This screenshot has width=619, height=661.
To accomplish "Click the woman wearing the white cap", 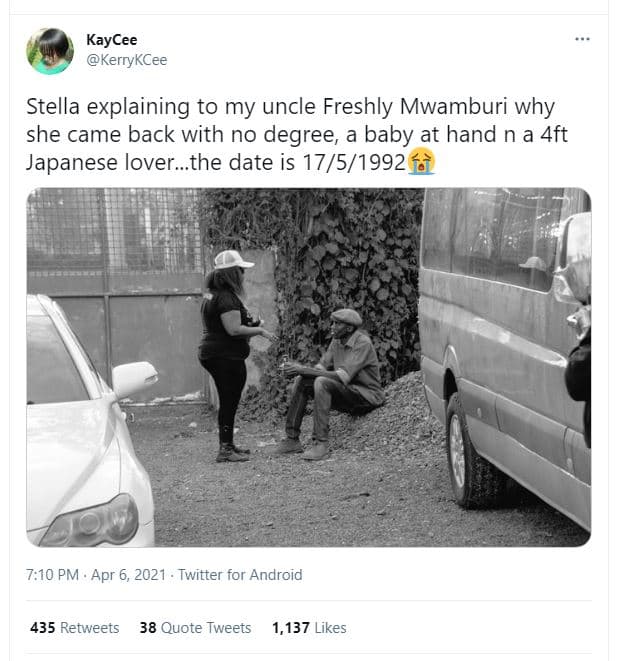I will pos(226,350).
